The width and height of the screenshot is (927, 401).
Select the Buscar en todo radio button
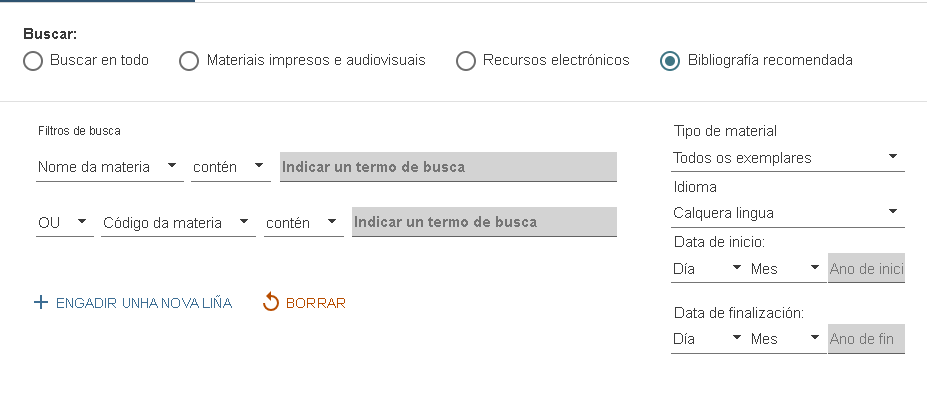(x=33, y=61)
